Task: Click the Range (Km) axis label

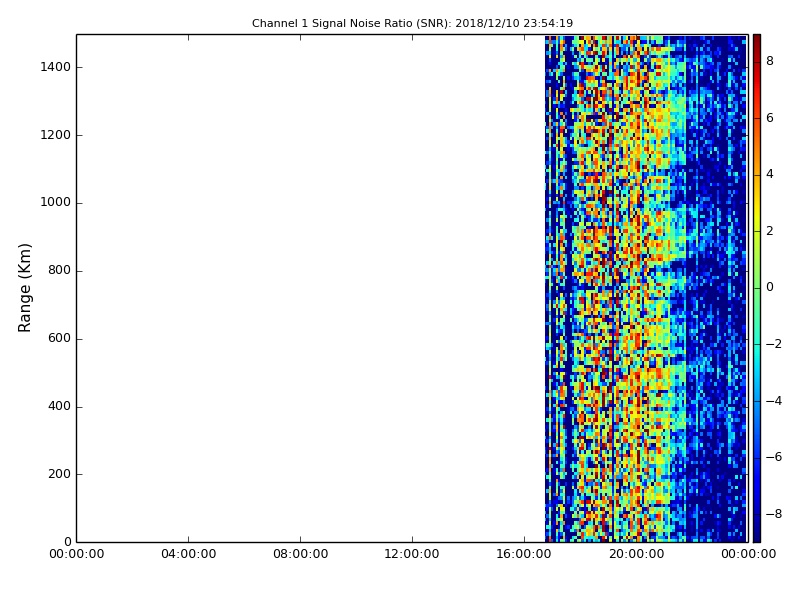Action: point(24,288)
